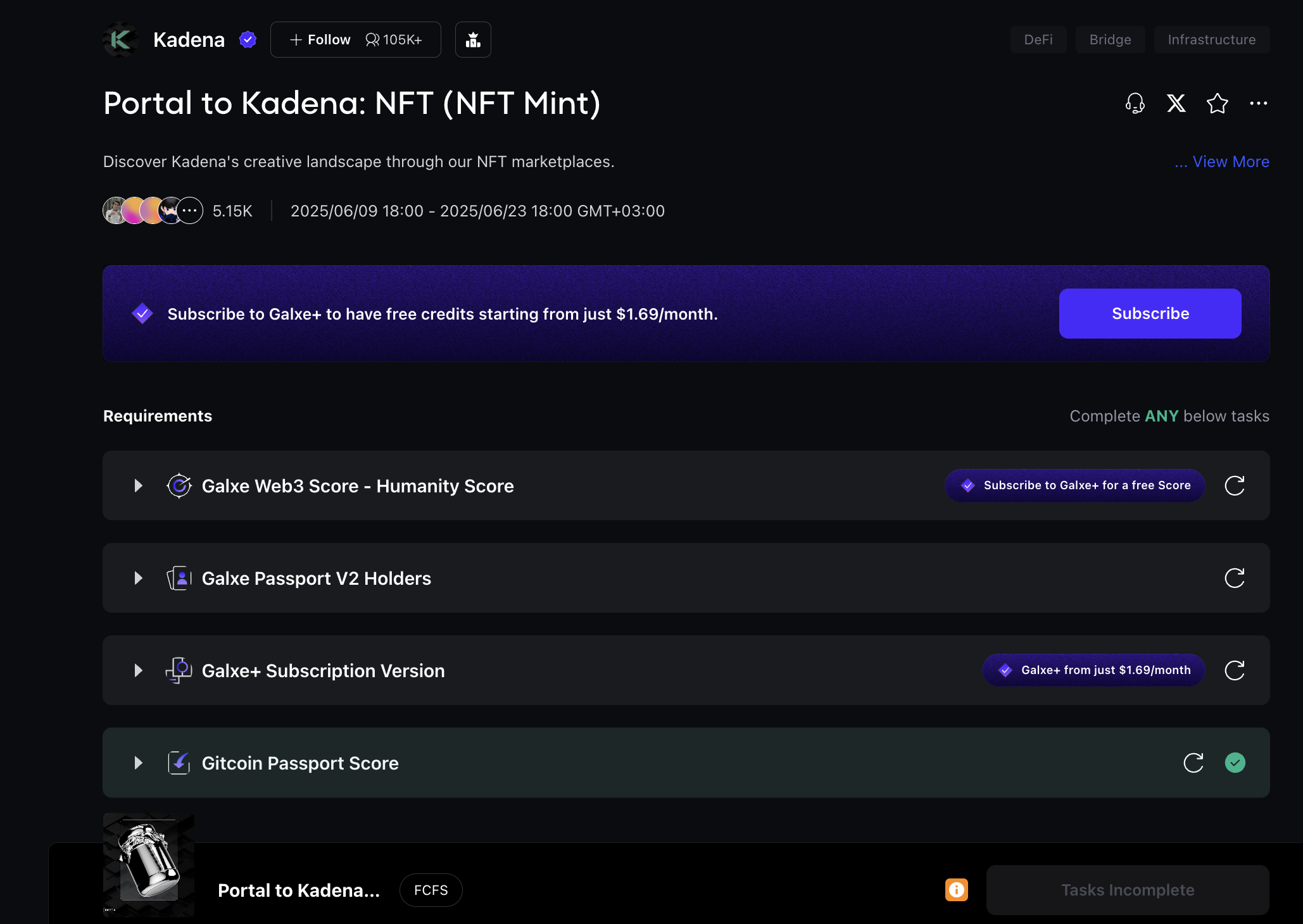Viewport: 1303px width, 924px height.
Task: Click Complete ANY below tasks text
Action: click(x=1169, y=416)
